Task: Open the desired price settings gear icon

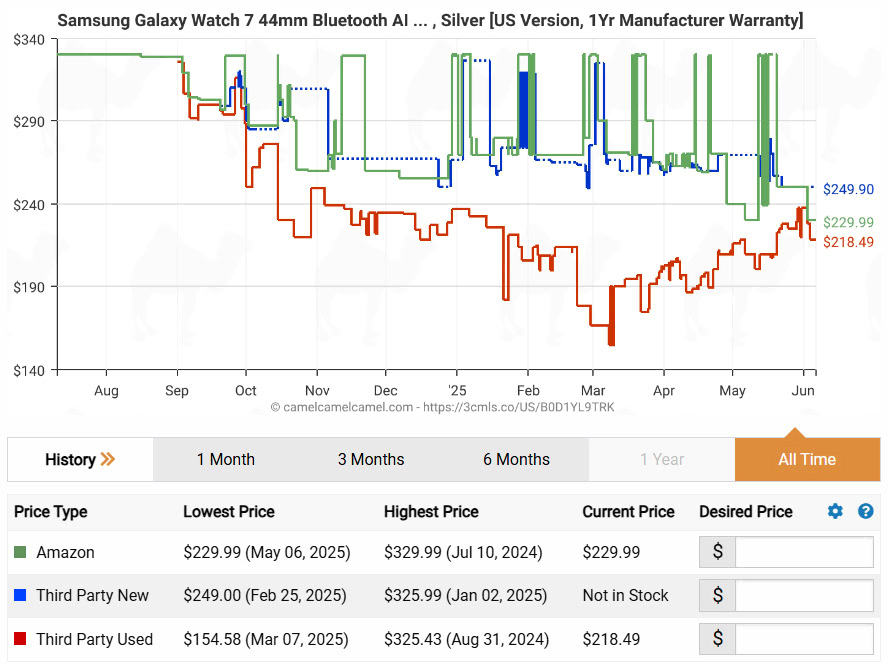Action: [835, 512]
